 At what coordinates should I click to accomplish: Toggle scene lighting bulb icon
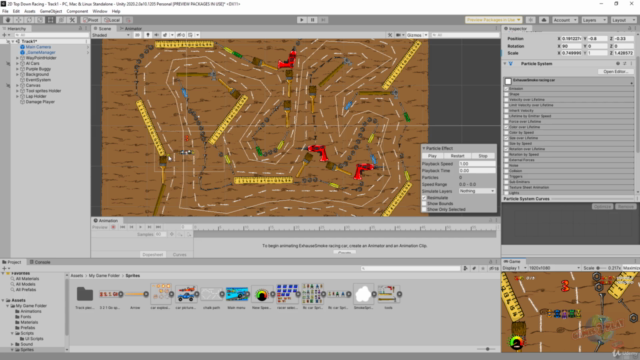click(x=148, y=35)
